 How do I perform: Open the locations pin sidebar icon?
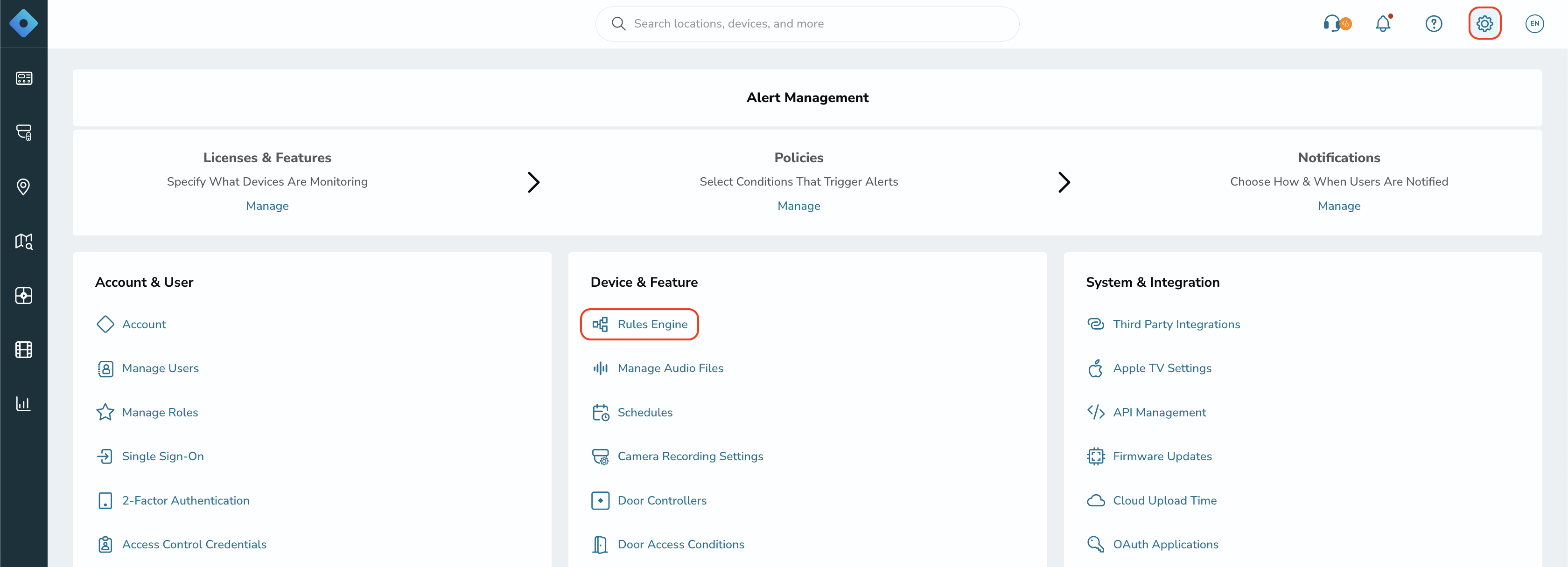pyautogui.click(x=23, y=187)
